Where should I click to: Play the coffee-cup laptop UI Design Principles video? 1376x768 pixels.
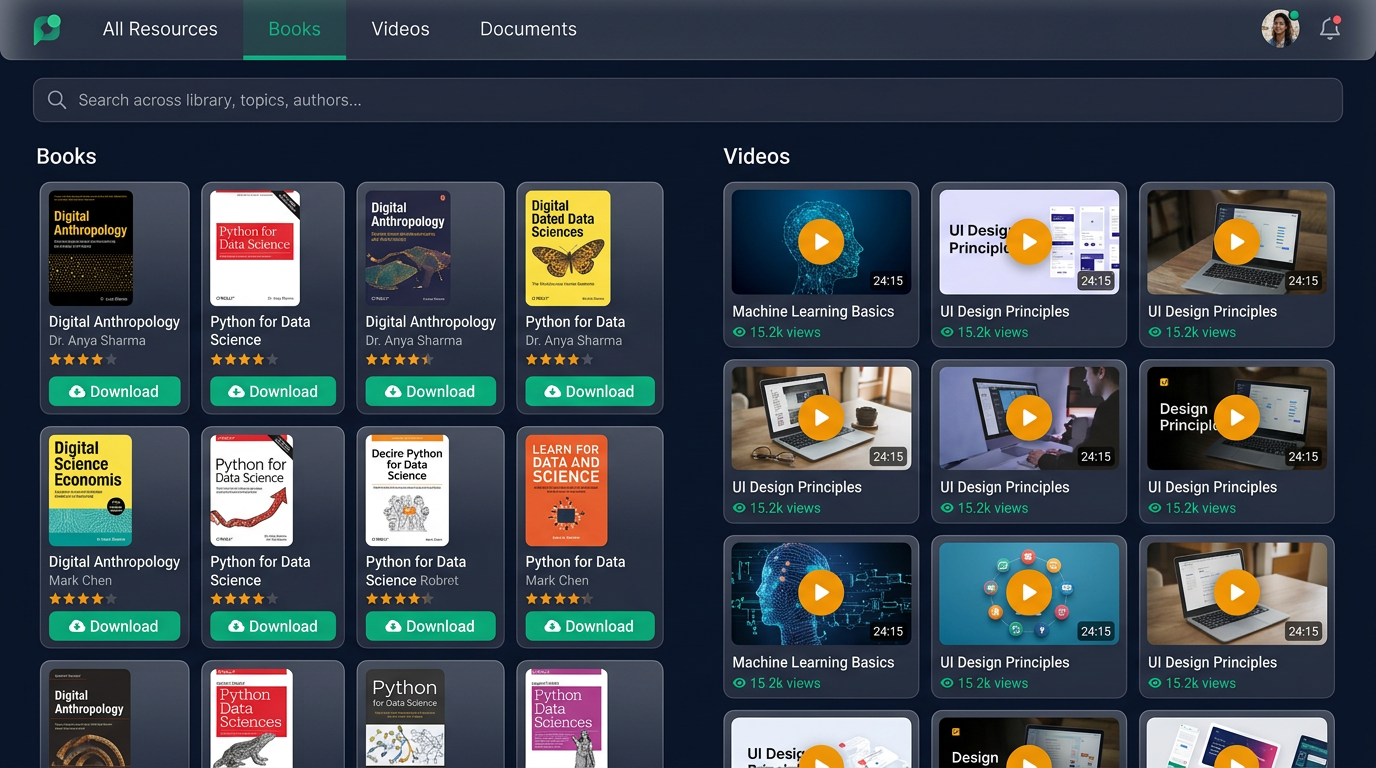click(x=820, y=416)
